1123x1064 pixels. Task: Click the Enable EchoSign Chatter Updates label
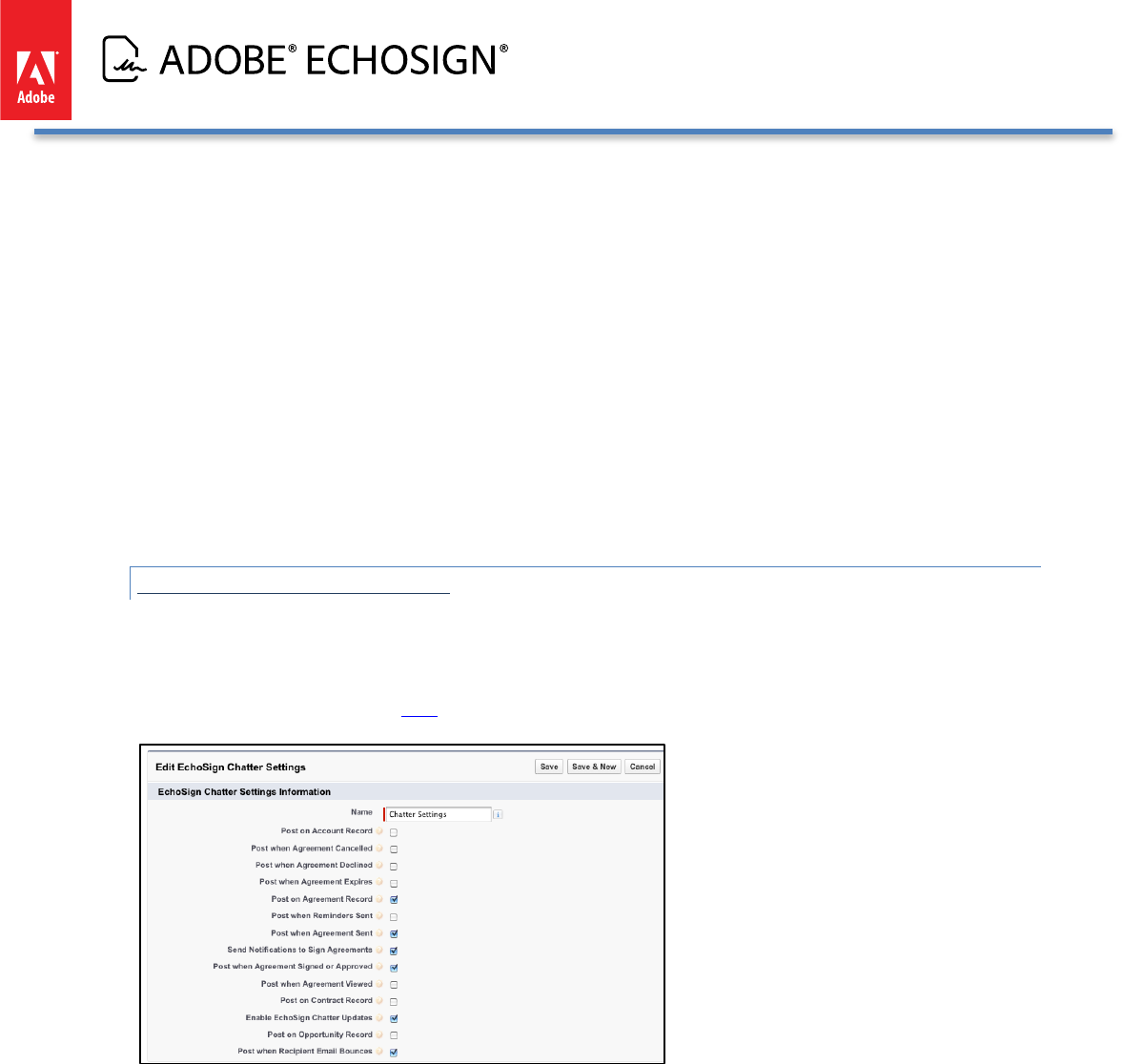tap(310, 1017)
